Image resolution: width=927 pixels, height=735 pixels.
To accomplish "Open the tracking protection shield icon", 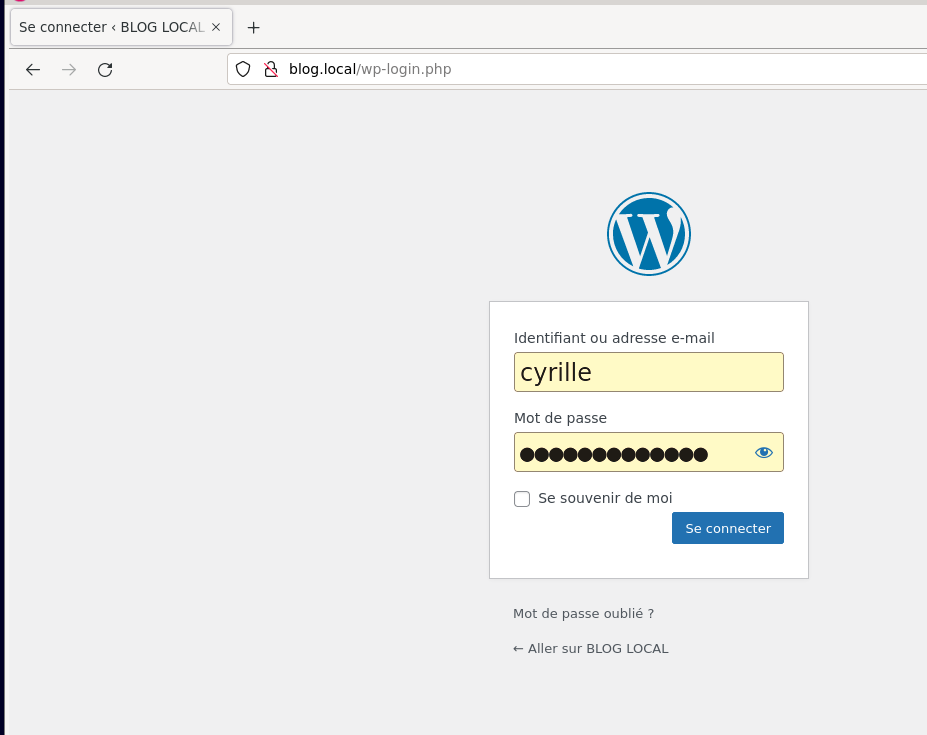I will click(x=243, y=70).
